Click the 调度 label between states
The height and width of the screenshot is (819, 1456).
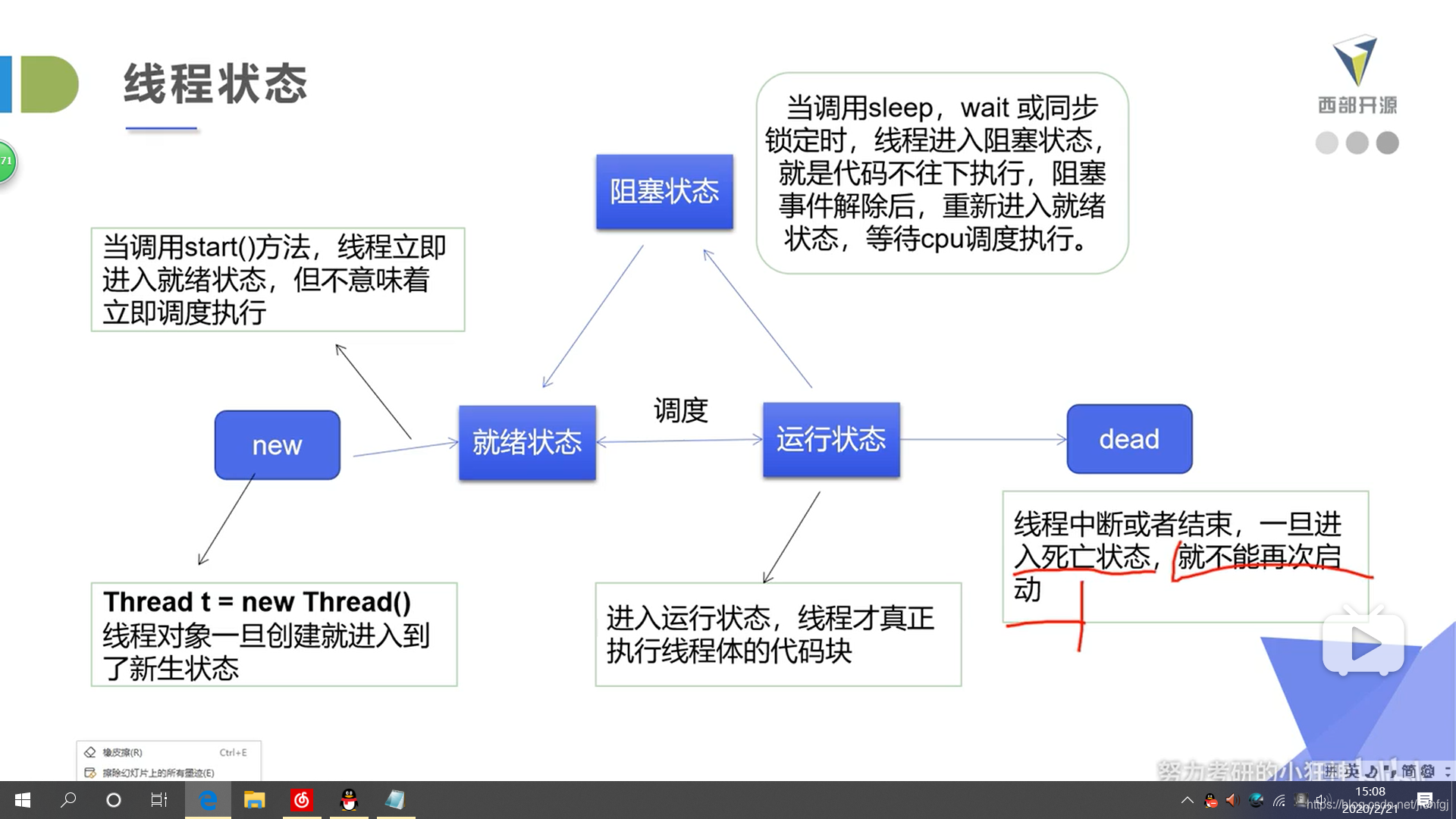tap(681, 410)
